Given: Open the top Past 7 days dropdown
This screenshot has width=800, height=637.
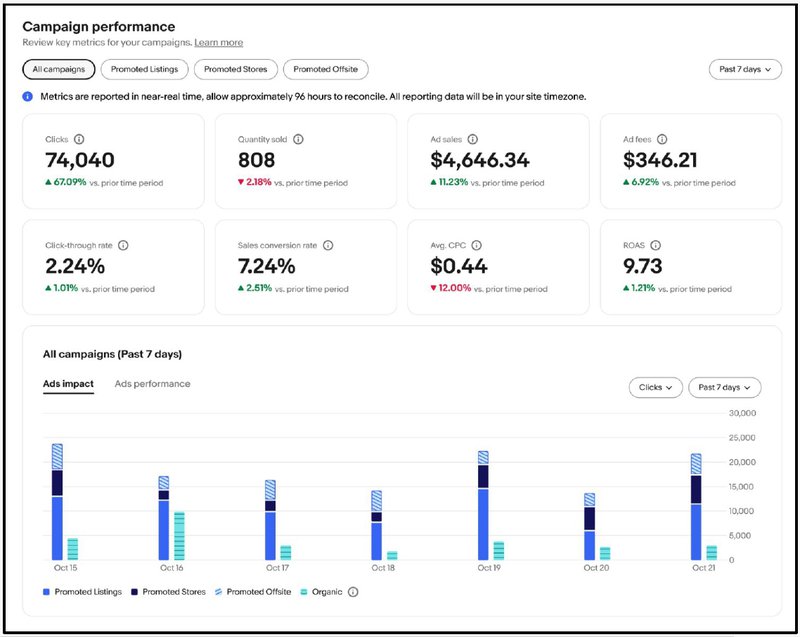Looking at the screenshot, I should [745, 69].
